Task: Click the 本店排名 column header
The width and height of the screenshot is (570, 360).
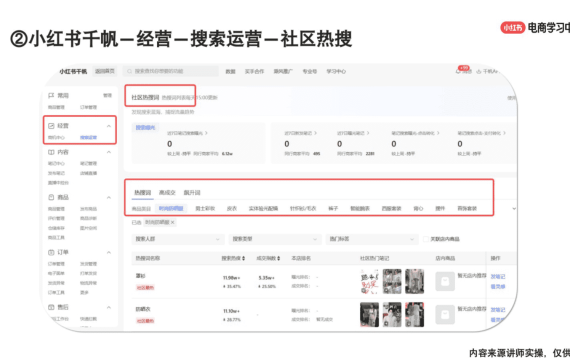Action: (301, 258)
